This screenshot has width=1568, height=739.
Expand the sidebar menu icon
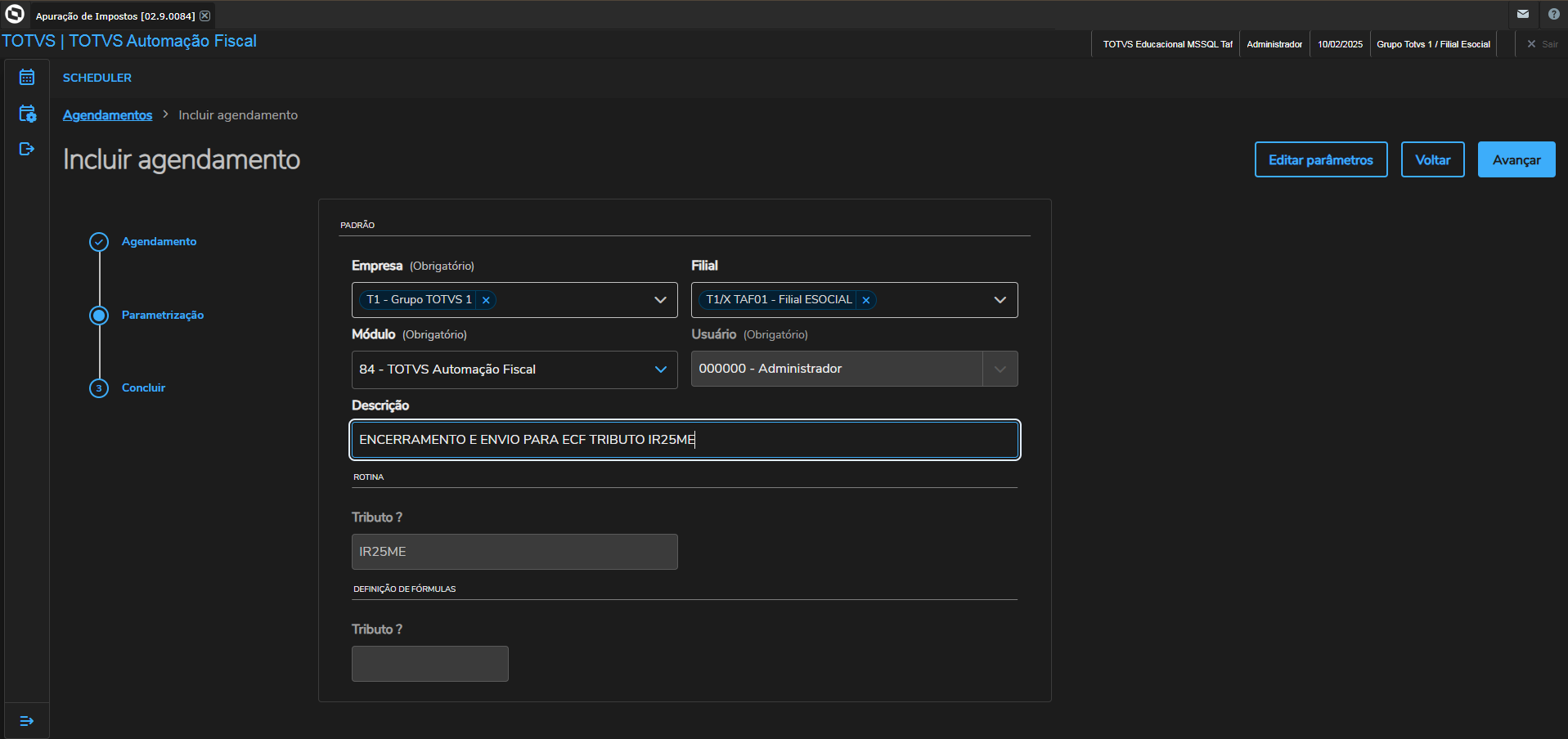27,721
